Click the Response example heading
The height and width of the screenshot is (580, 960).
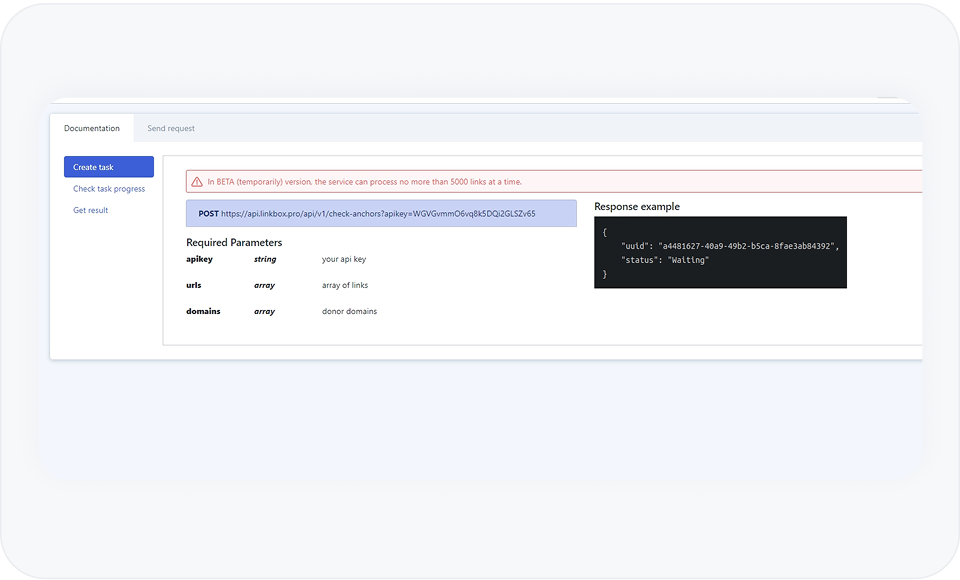click(637, 206)
